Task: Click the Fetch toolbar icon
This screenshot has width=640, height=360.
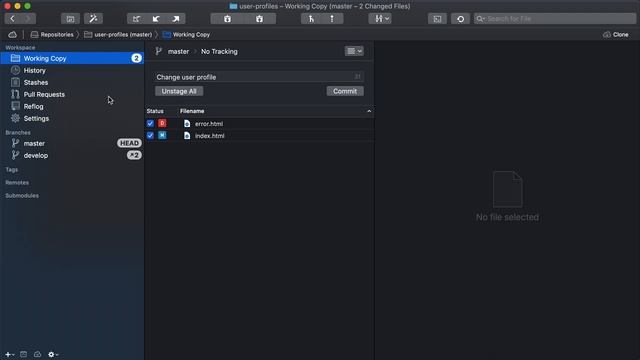Action: coord(136,19)
